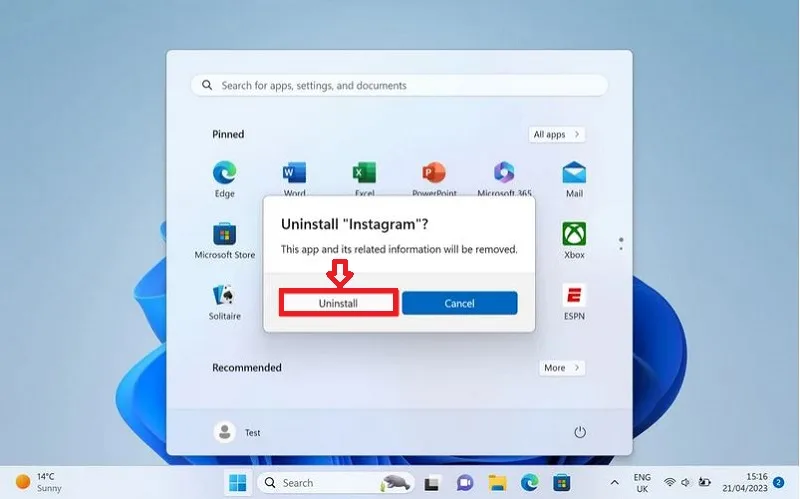Confirm with the Uninstall button
The image size is (800, 499).
tap(338, 303)
